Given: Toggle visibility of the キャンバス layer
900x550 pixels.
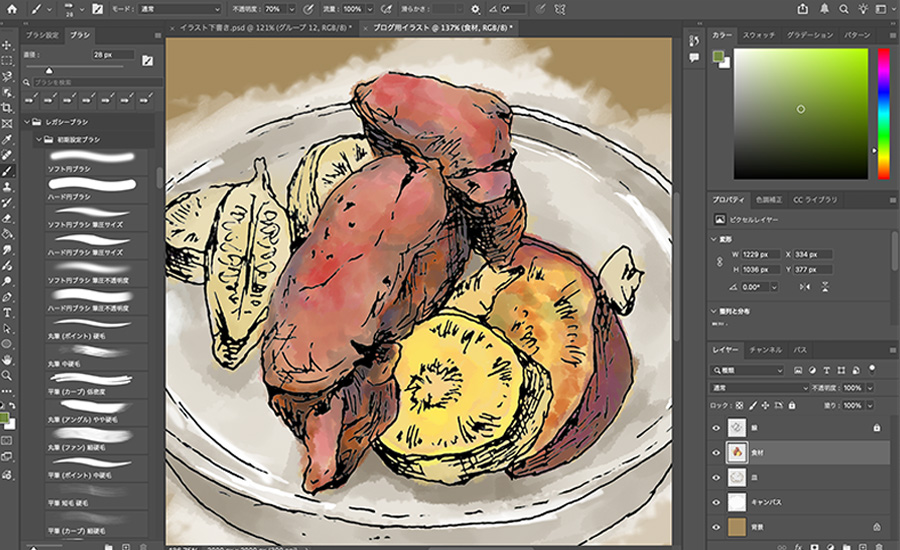Looking at the screenshot, I should 716,502.
